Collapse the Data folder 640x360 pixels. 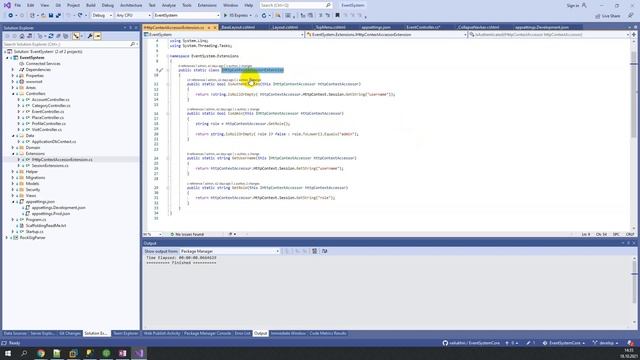13,136
